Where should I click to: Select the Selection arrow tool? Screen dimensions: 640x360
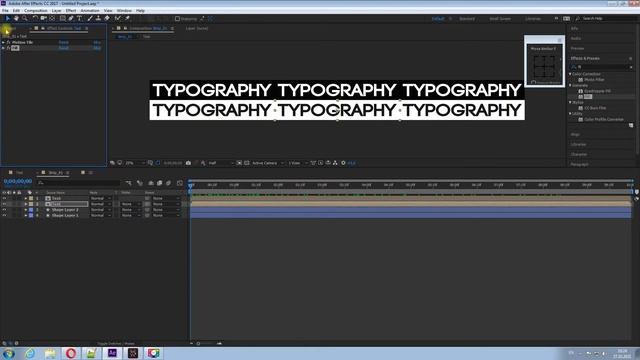(x=7, y=18)
